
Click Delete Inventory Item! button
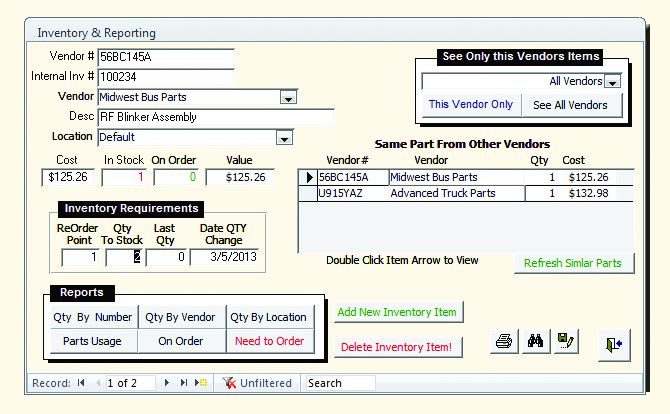click(397, 347)
